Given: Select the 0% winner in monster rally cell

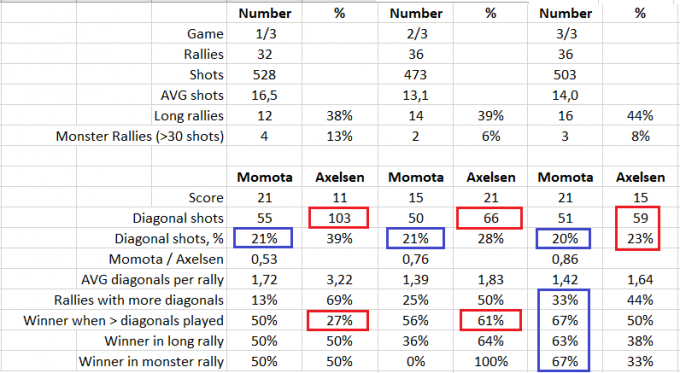Looking at the screenshot, I should click(415, 361).
